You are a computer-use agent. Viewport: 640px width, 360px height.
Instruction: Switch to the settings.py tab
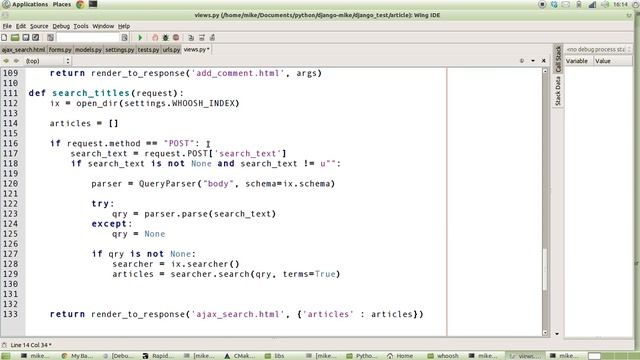click(x=120, y=50)
